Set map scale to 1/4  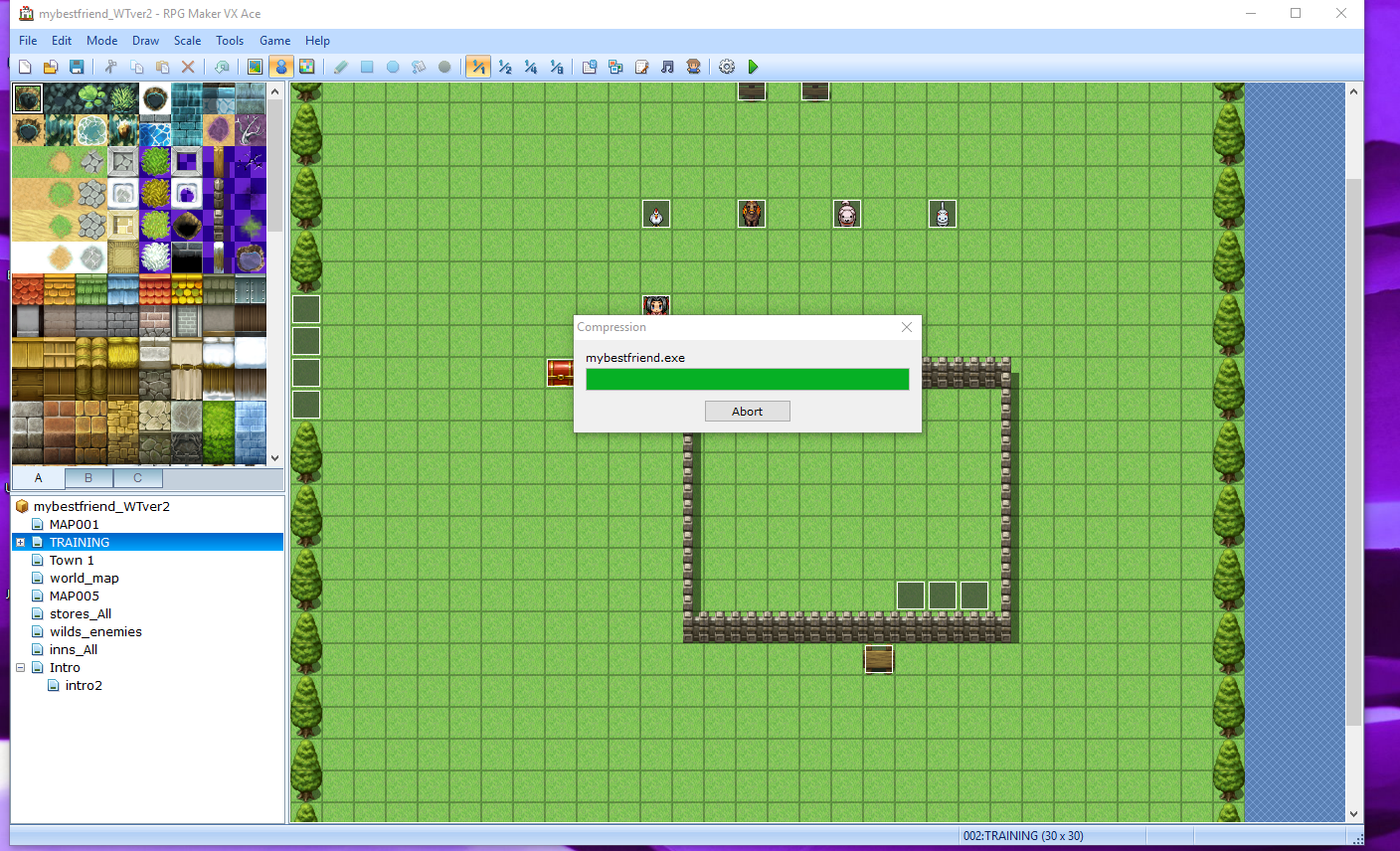530,67
